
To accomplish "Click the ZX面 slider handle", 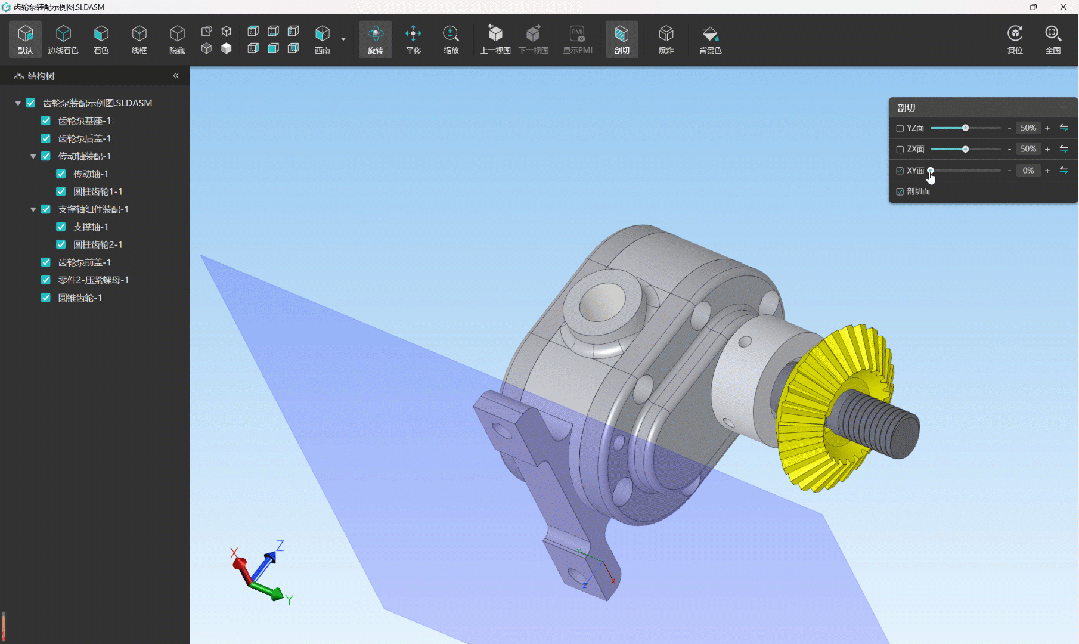I will [x=965, y=149].
